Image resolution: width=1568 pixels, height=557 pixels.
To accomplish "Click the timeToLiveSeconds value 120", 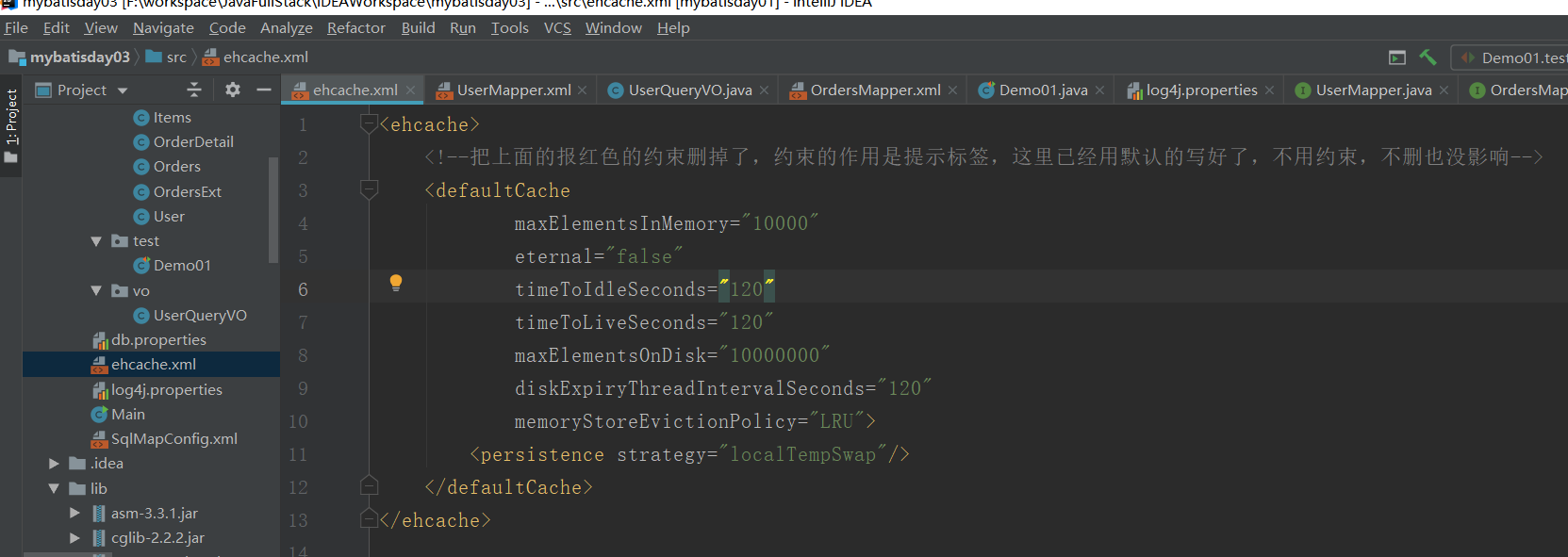I will [x=747, y=322].
